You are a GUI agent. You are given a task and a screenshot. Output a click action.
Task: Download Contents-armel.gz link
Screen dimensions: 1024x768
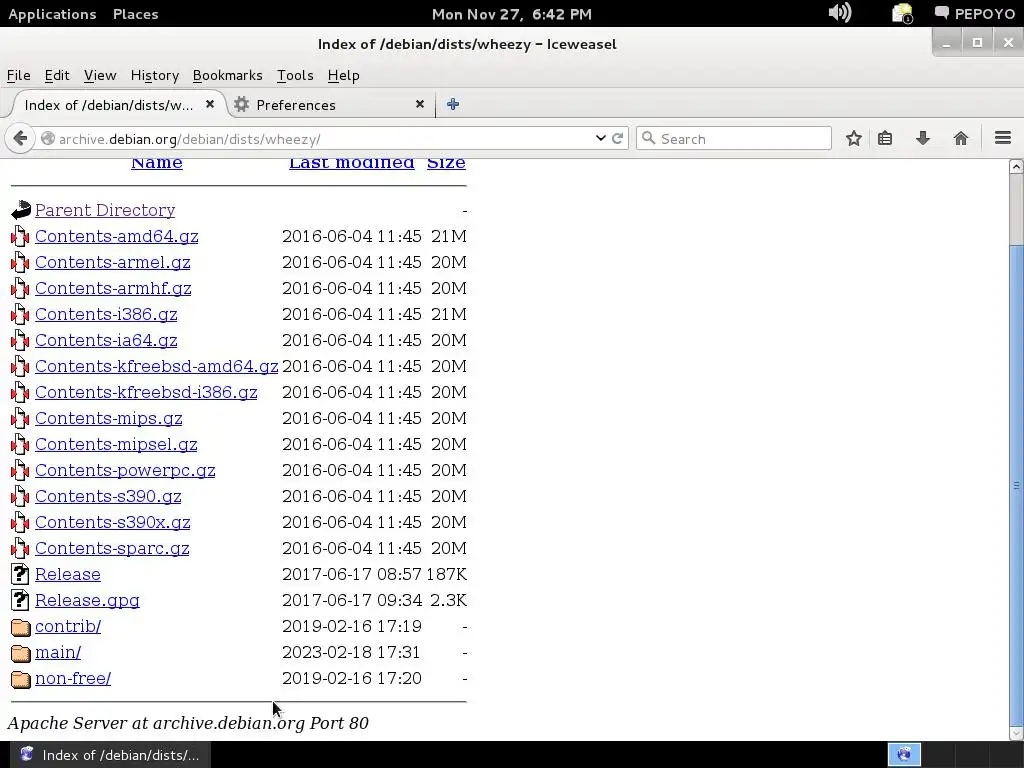[x=112, y=262]
